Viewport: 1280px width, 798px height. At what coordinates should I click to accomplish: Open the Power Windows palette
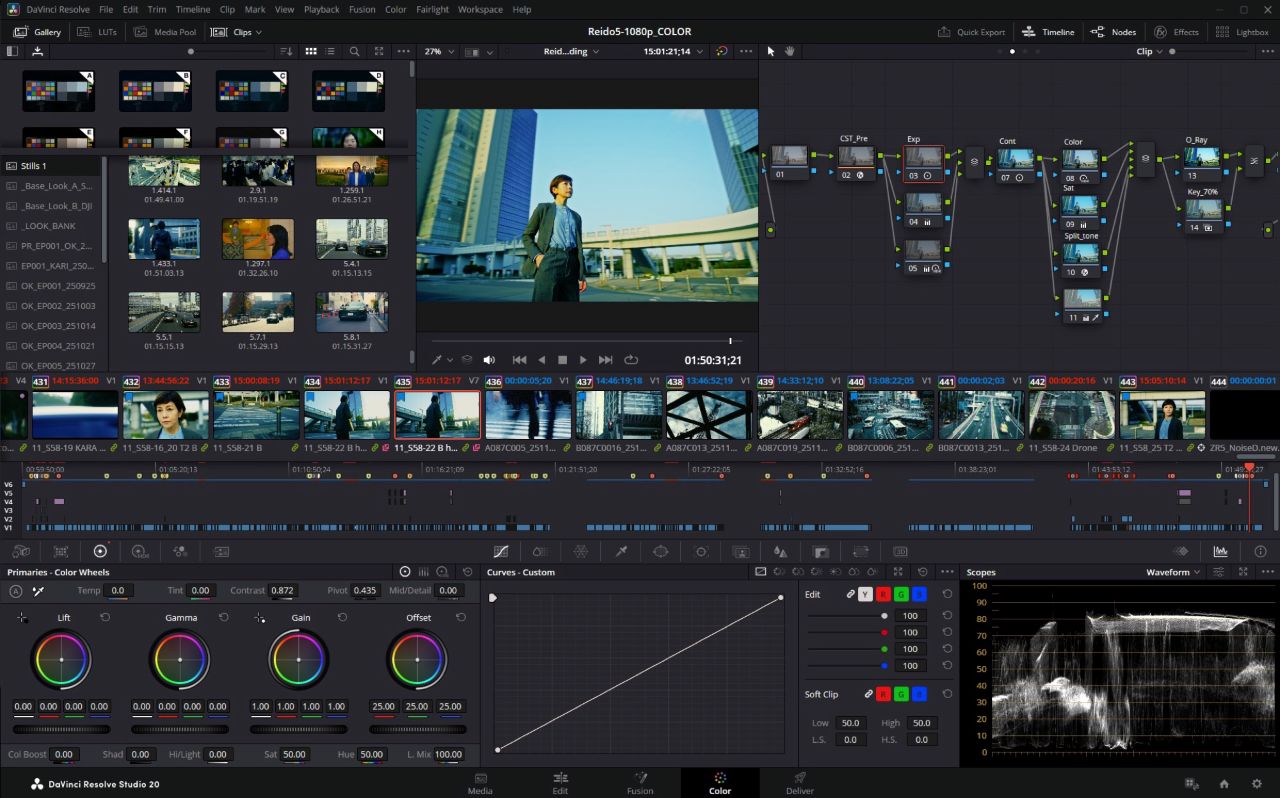pos(661,551)
